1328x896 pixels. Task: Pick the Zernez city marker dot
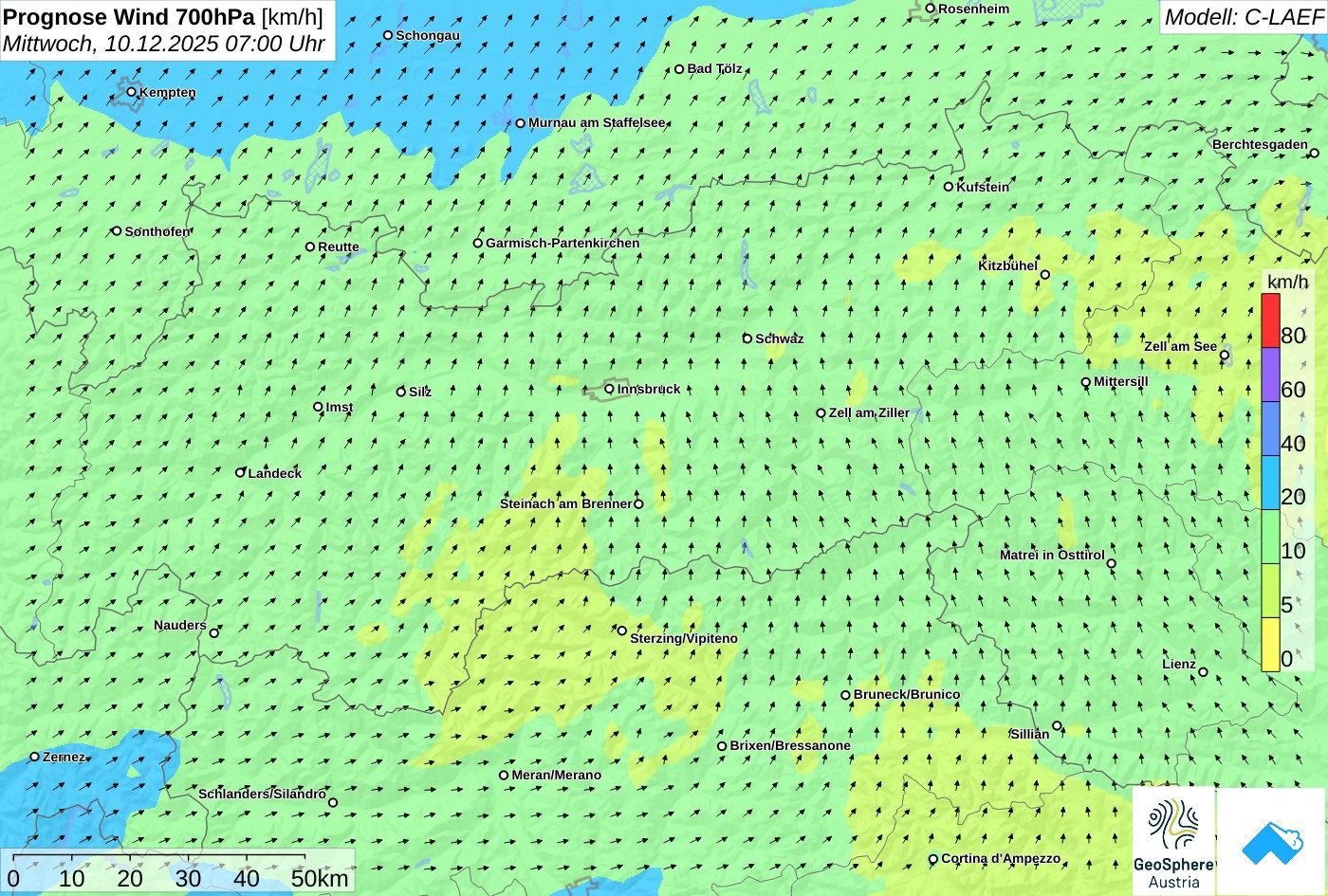(35, 757)
